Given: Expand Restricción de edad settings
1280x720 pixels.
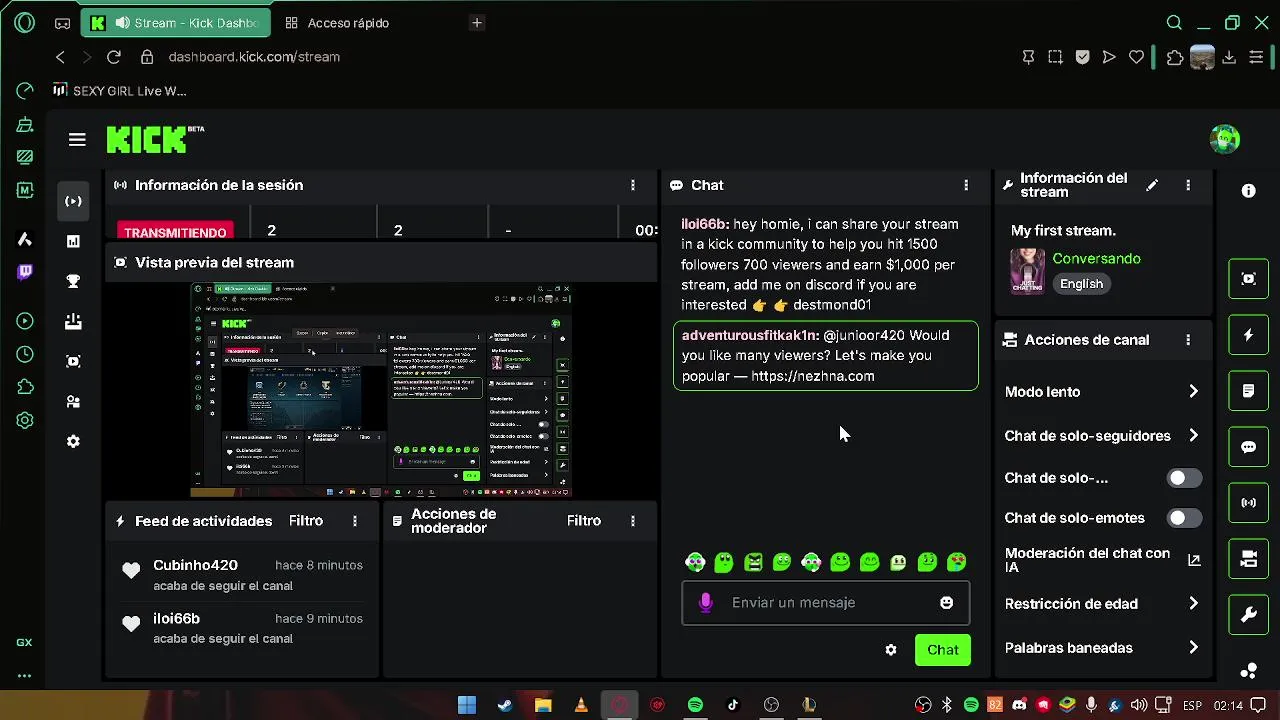Looking at the screenshot, I should pyautogui.click(x=1193, y=603).
